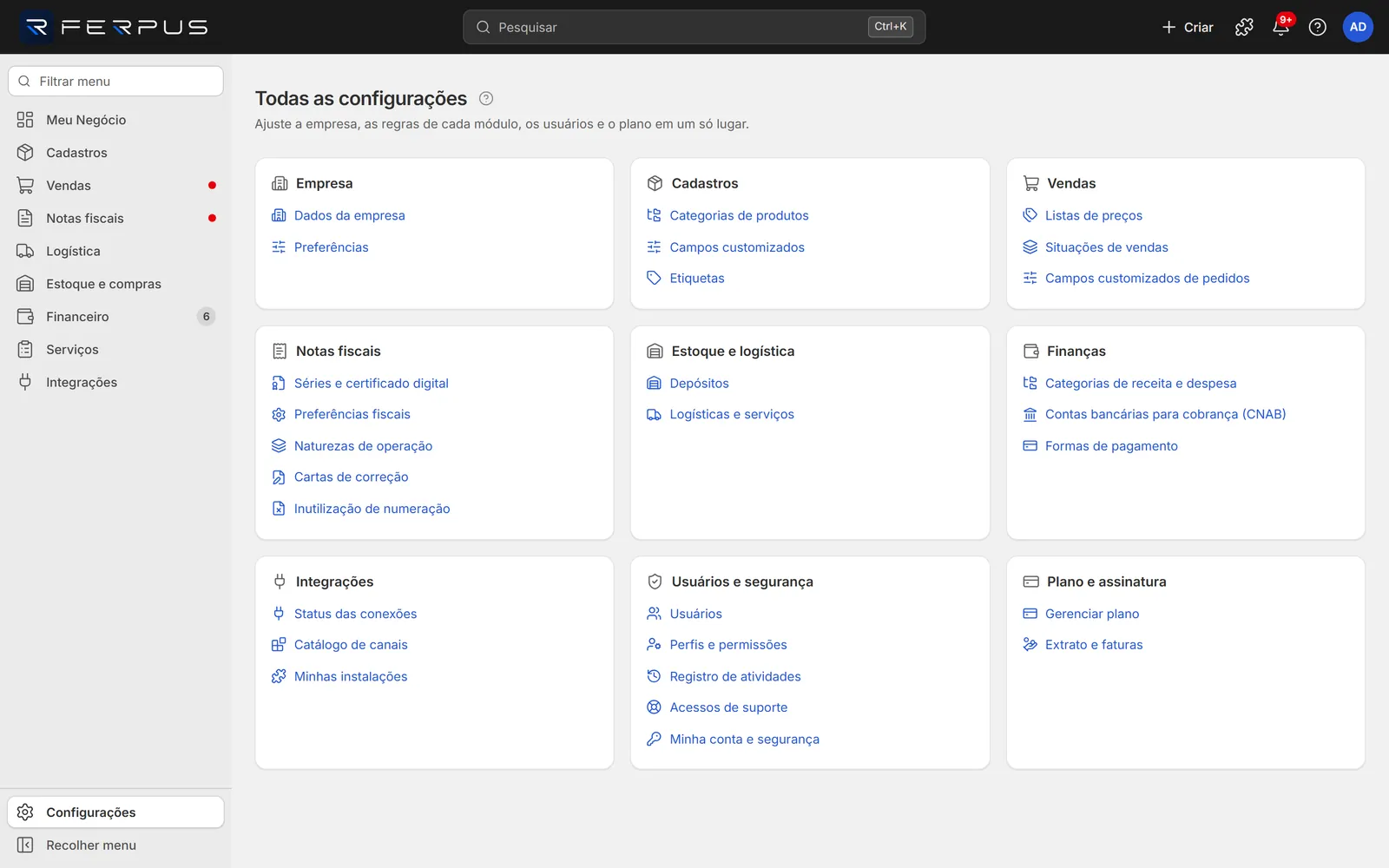The height and width of the screenshot is (868, 1389).
Task: Open Naturezas de operação settings
Action: (363, 446)
